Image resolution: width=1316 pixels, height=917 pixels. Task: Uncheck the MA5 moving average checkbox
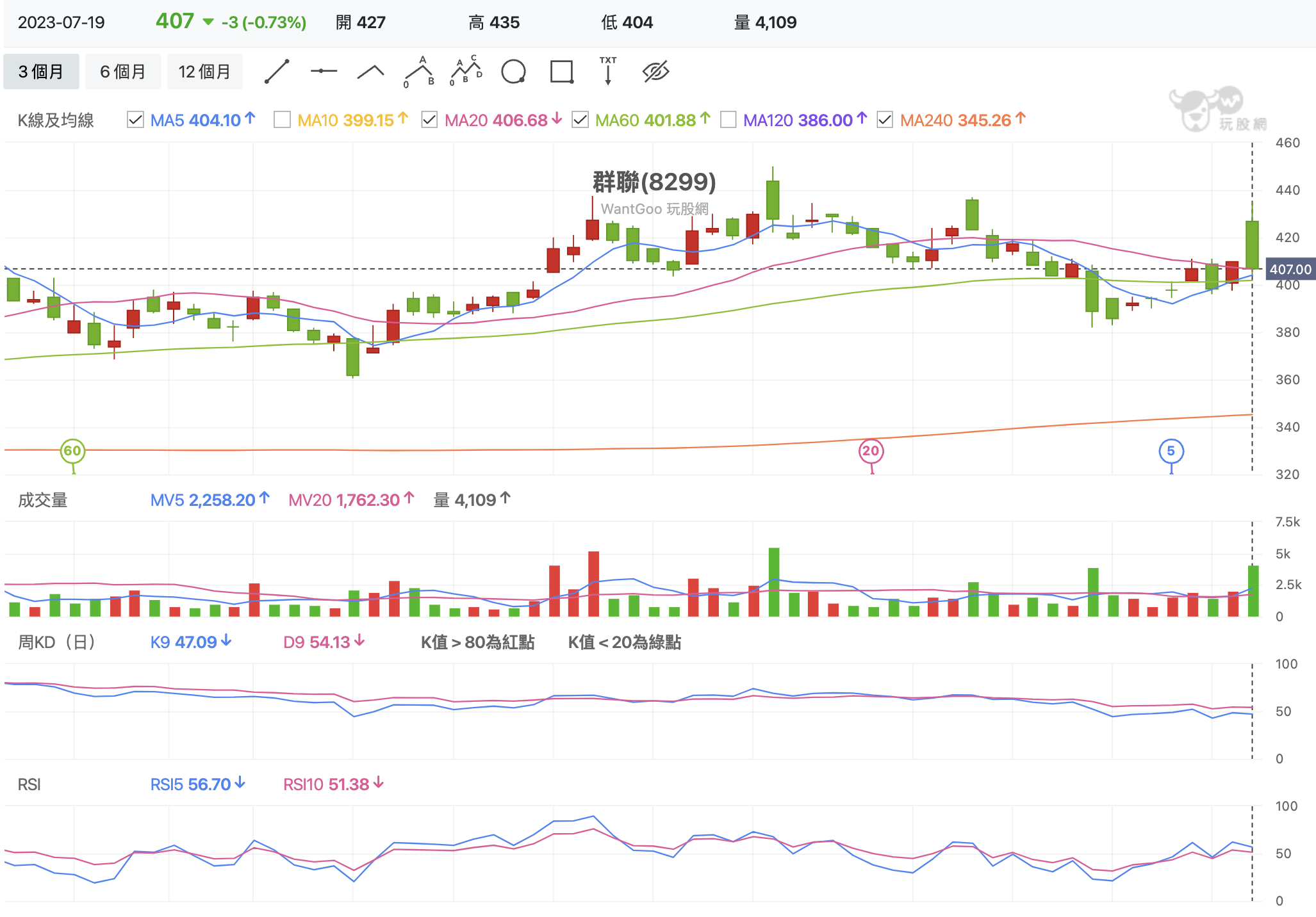(x=135, y=120)
